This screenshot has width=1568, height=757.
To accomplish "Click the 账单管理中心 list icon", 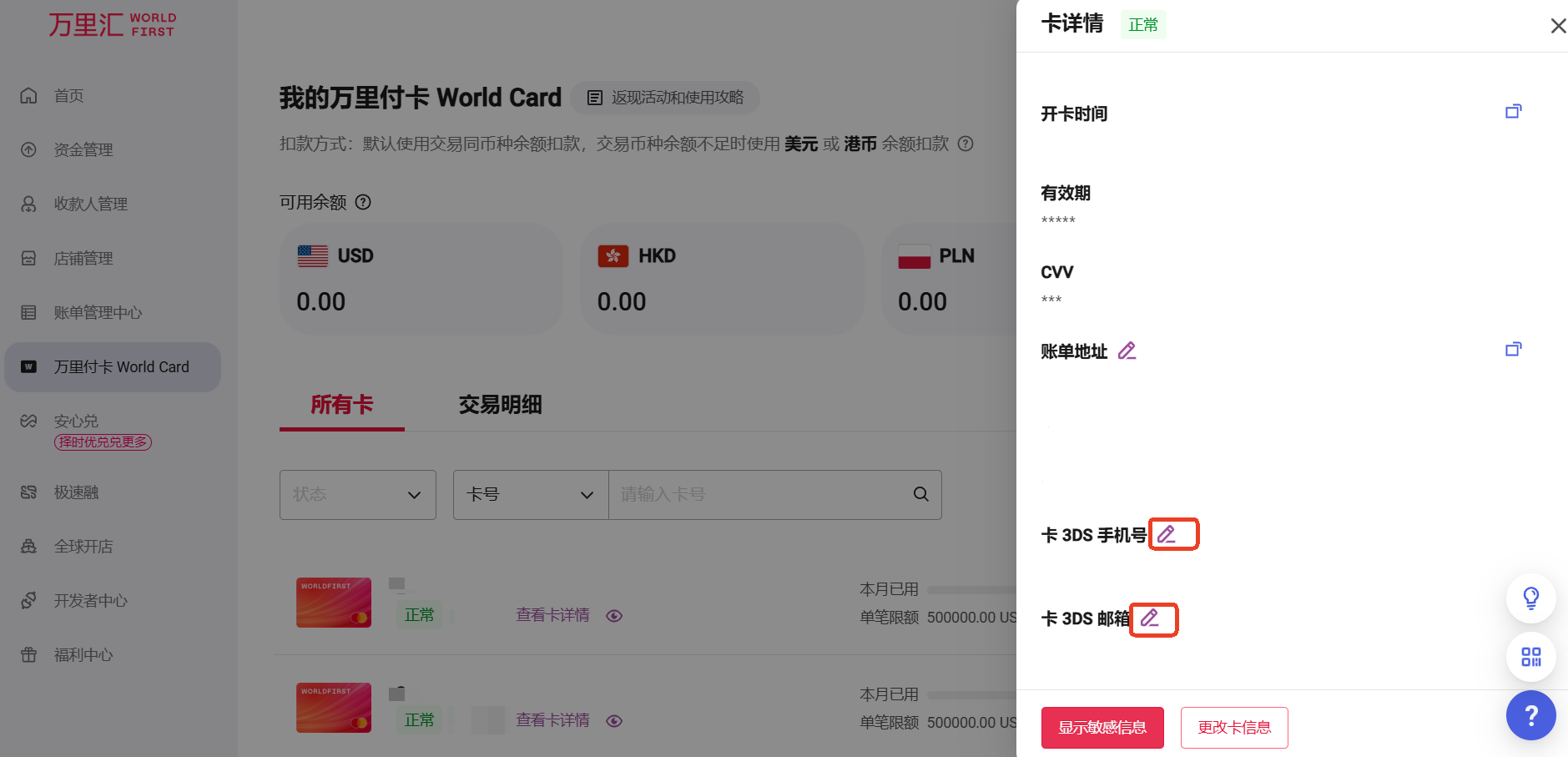I will [x=28, y=313].
